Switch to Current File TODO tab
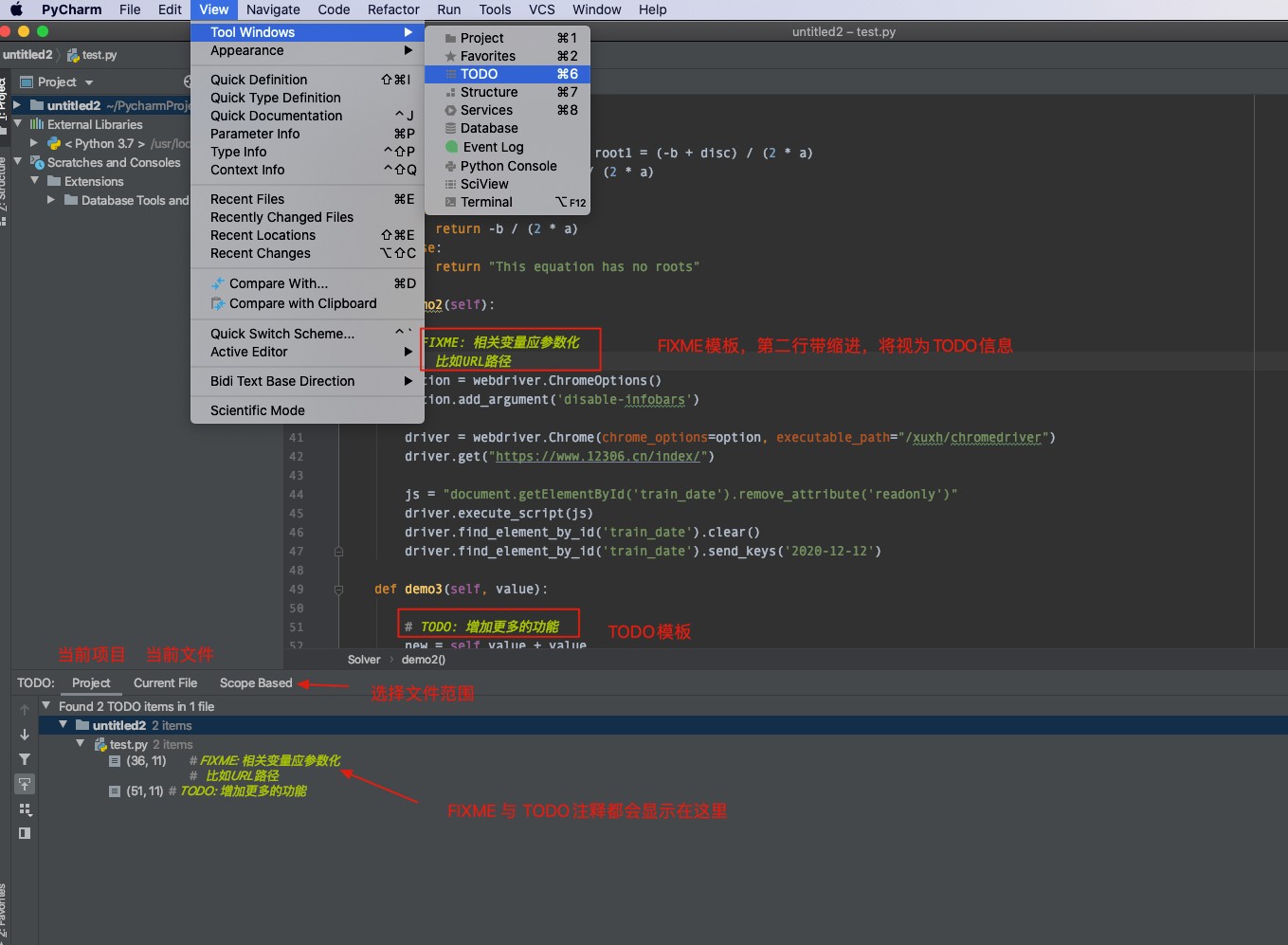Viewport: 1288px width, 945px height. (165, 682)
